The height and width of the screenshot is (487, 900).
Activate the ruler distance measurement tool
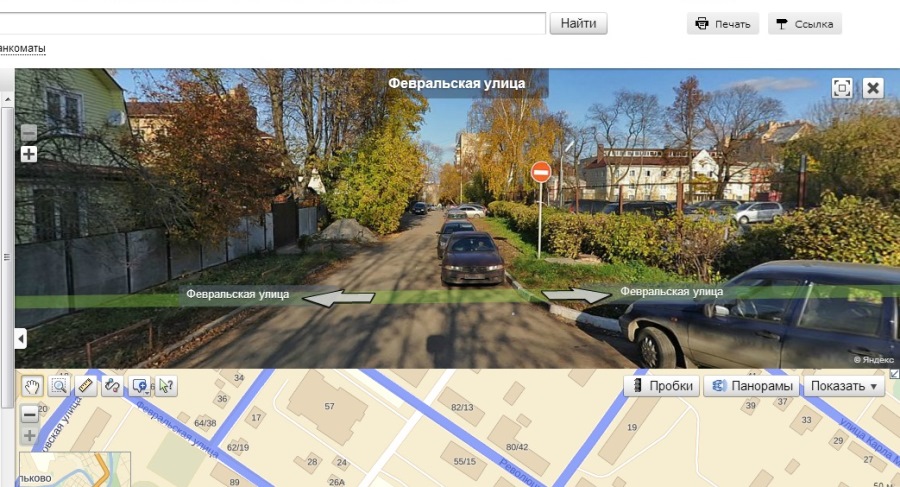[x=86, y=386]
